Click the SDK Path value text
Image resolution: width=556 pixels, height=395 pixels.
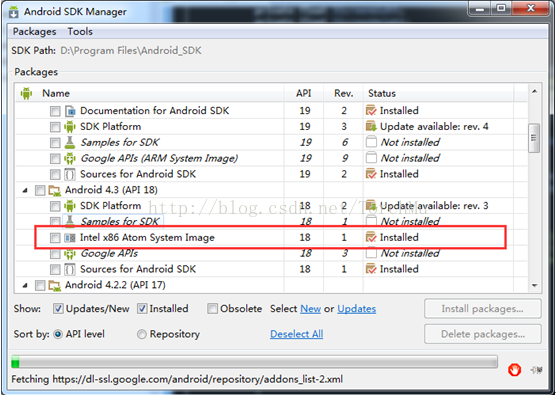click(131, 51)
